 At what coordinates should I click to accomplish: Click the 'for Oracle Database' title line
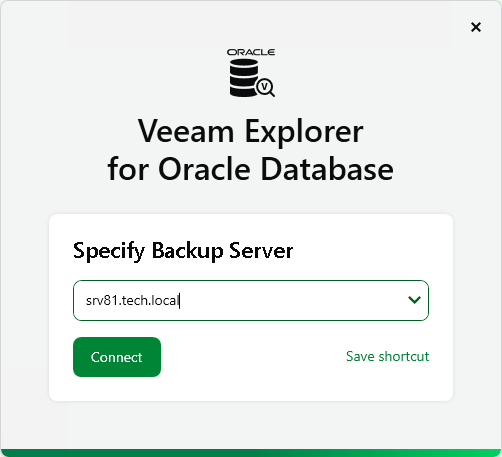251,169
